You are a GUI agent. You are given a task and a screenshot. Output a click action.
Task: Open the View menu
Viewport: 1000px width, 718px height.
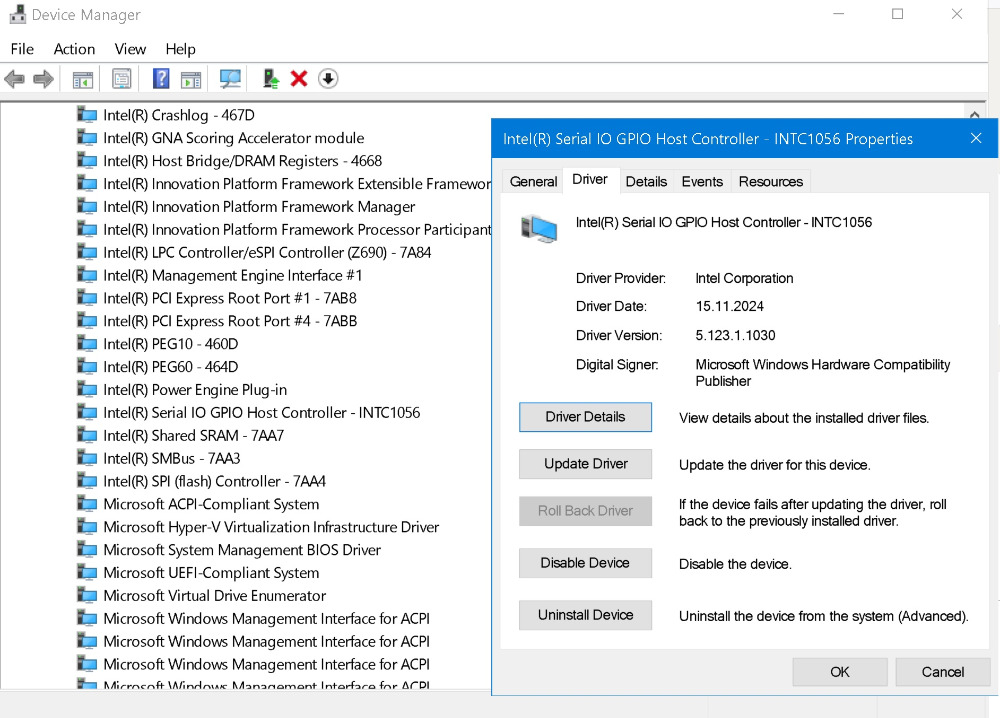tap(130, 49)
